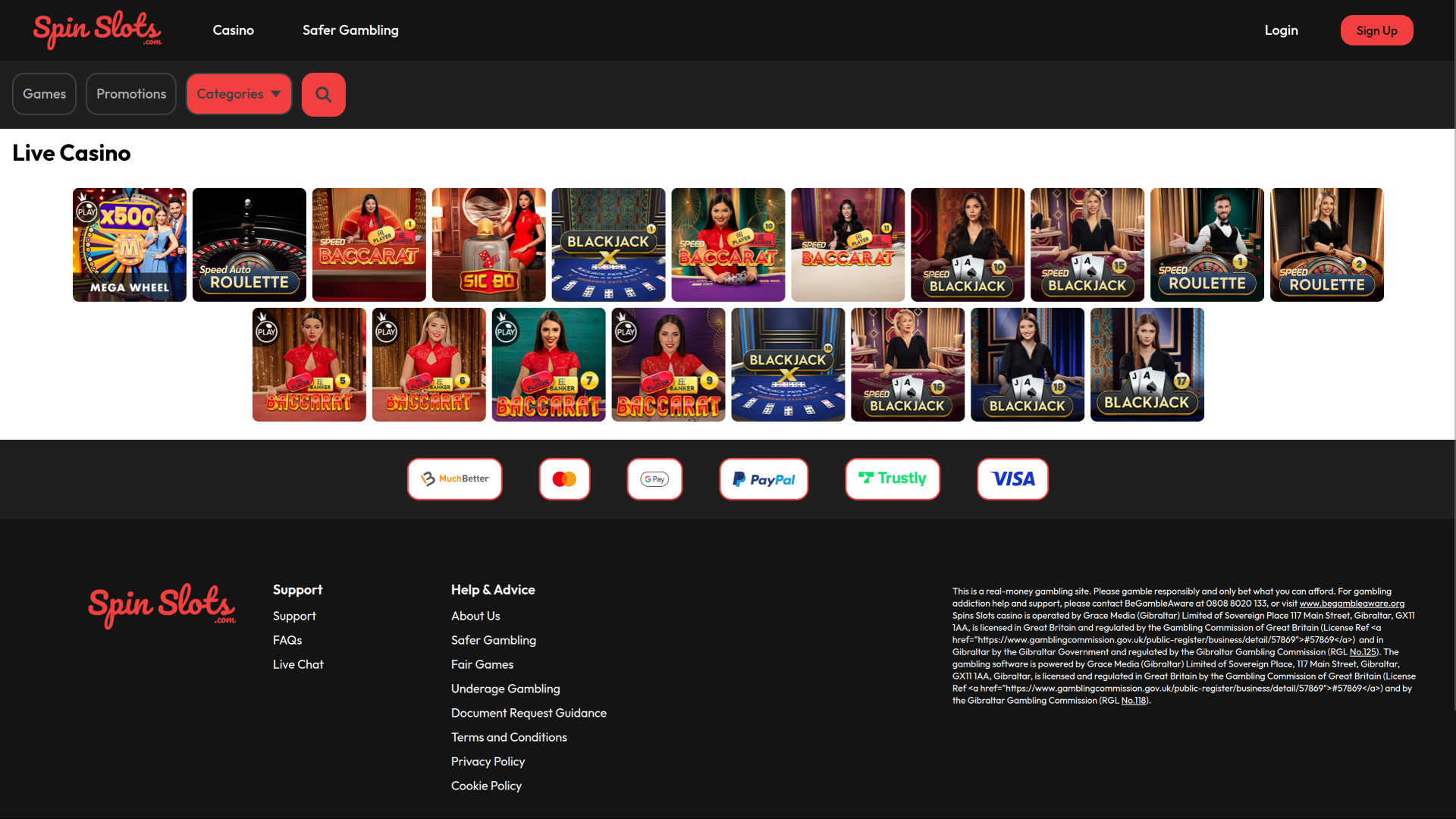Select the MuchBetter payment icon

click(455, 479)
